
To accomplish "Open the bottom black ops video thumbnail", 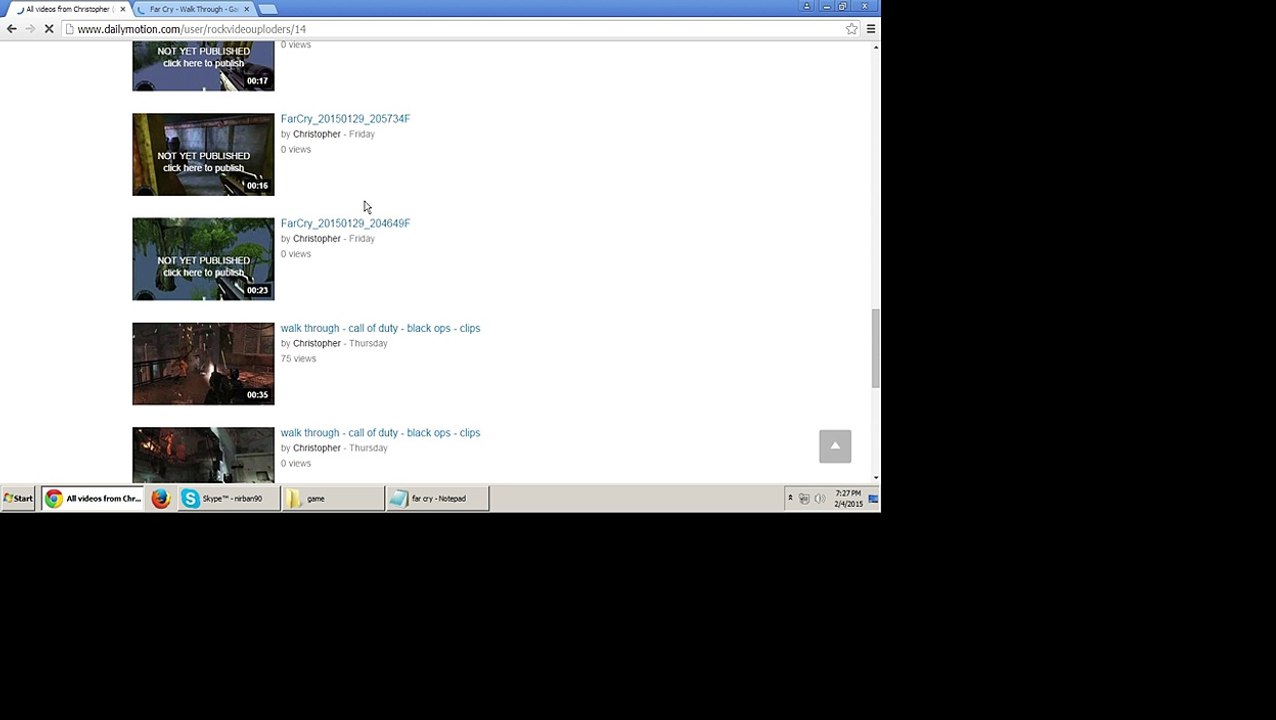I will (x=203, y=454).
